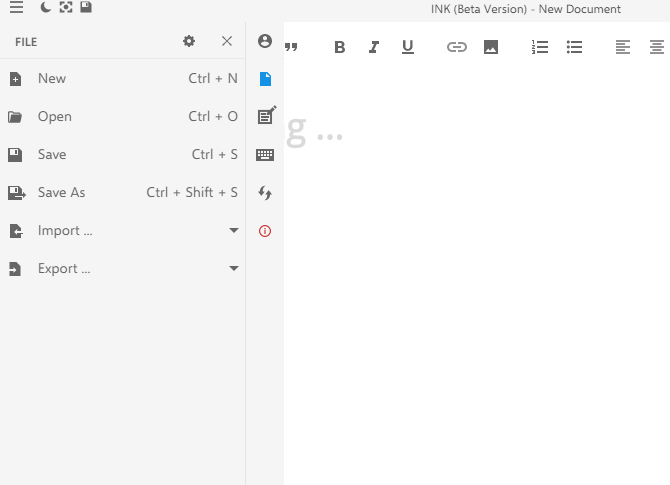
Task: Click the Import row icon
Action: pyautogui.click(x=16, y=231)
